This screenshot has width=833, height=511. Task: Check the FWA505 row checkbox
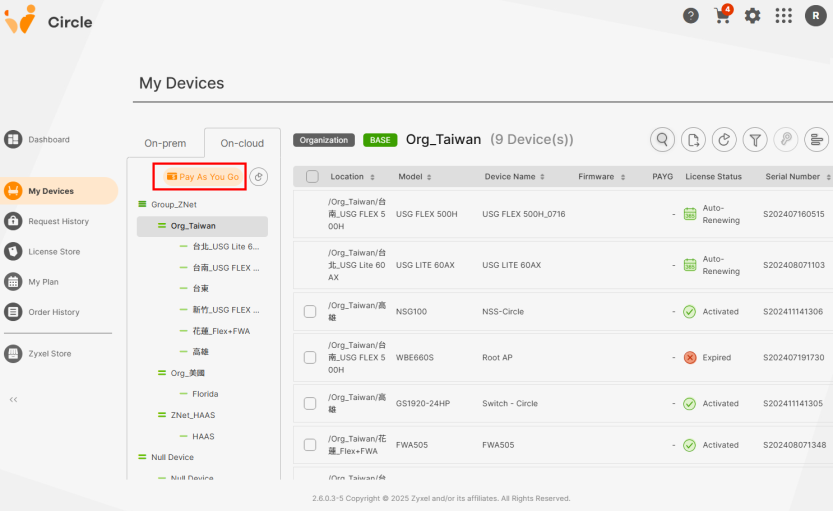click(x=310, y=445)
